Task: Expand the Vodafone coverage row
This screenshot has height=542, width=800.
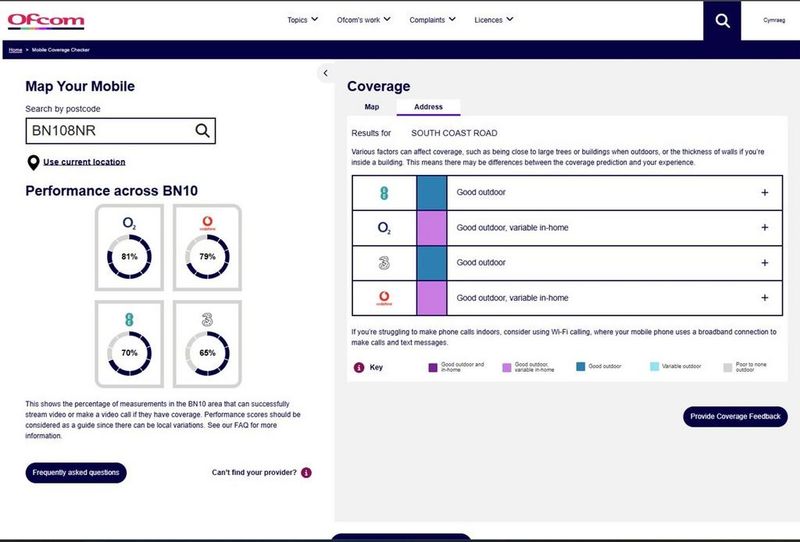Action: [765, 298]
